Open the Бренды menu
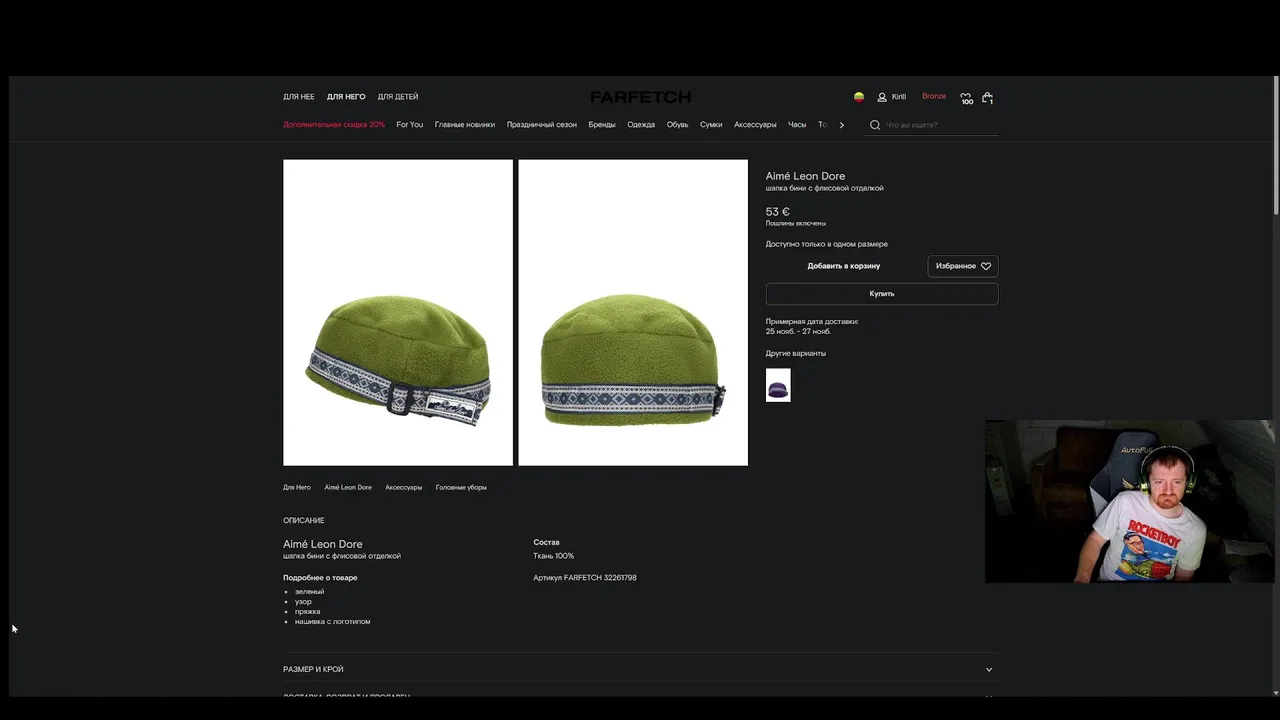 pyautogui.click(x=602, y=125)
